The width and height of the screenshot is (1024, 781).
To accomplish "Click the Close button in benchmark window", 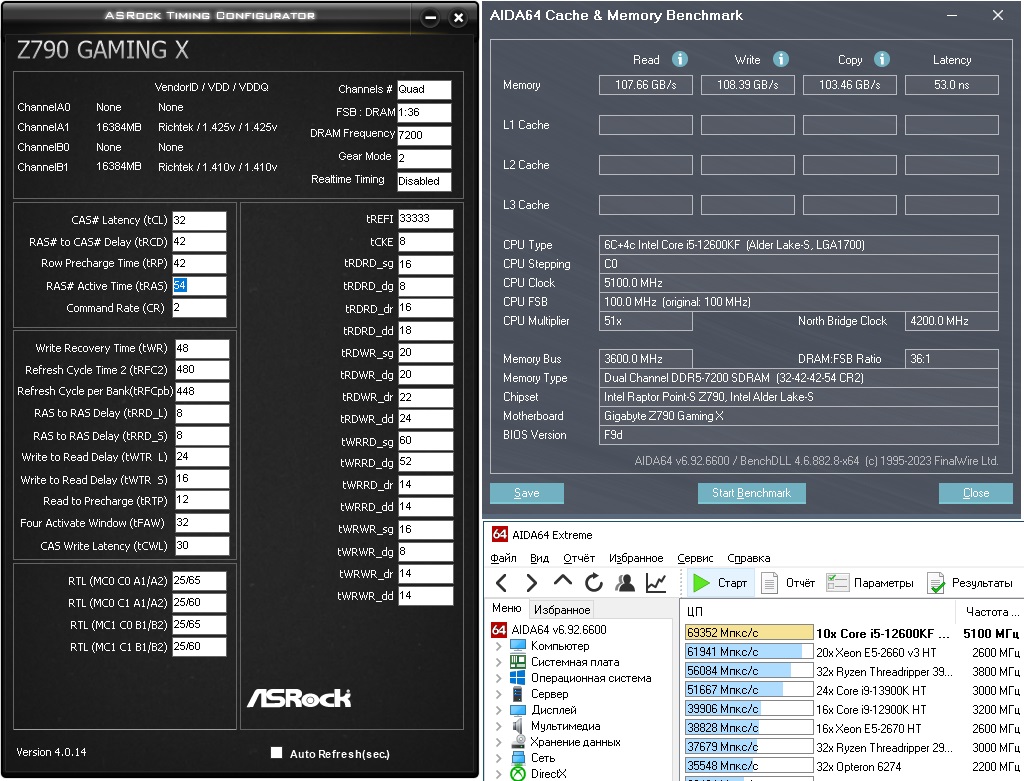I will [x=976, y=493].
